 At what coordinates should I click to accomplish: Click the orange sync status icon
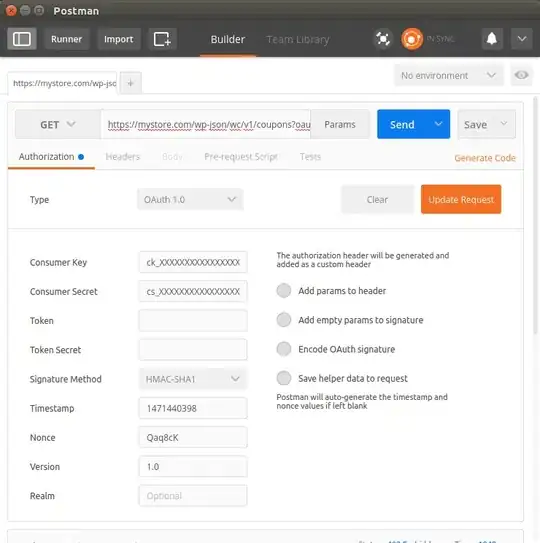[x=412, y=39]
